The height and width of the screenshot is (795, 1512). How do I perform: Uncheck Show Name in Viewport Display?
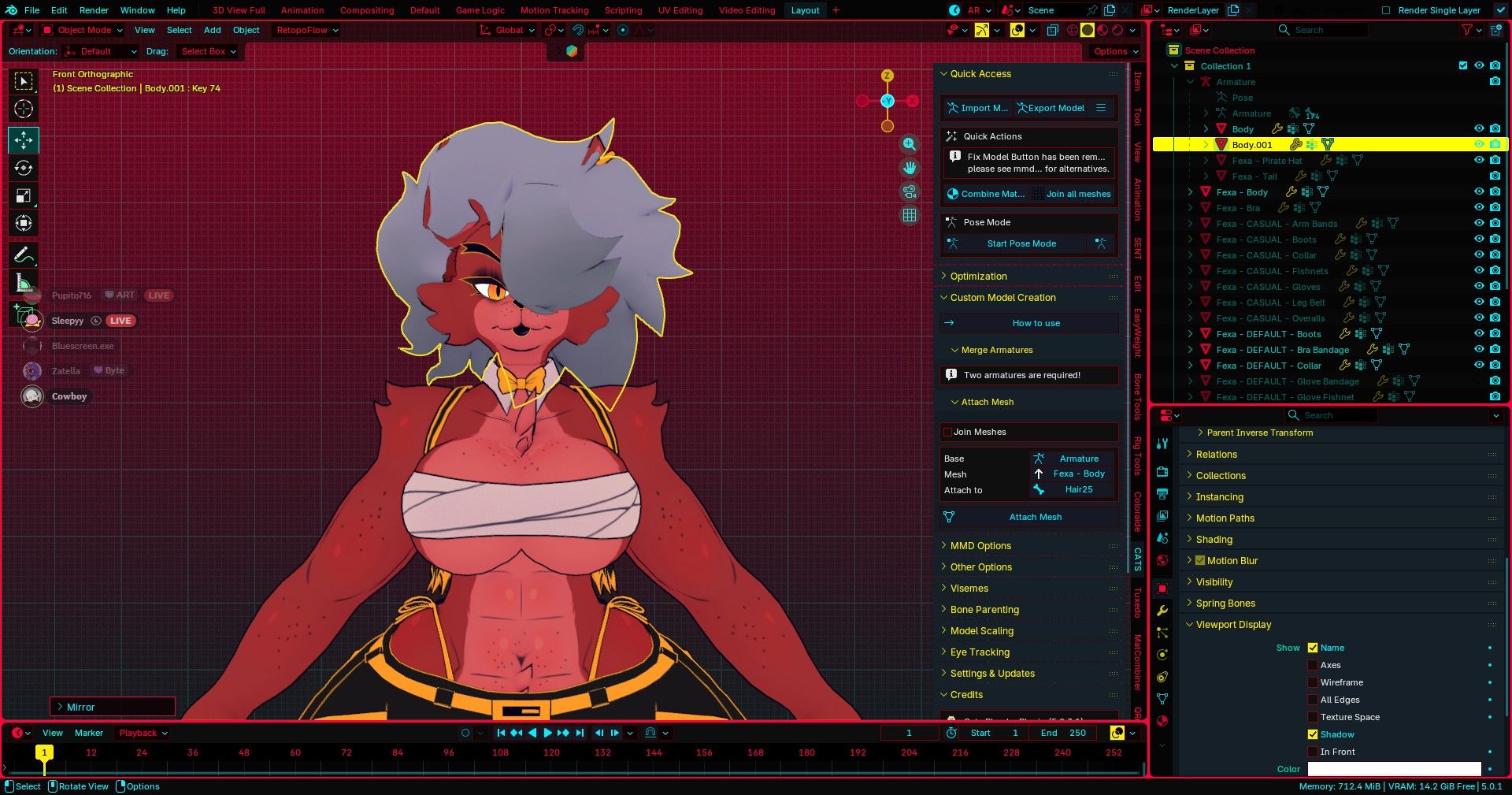pos(1313,648)
